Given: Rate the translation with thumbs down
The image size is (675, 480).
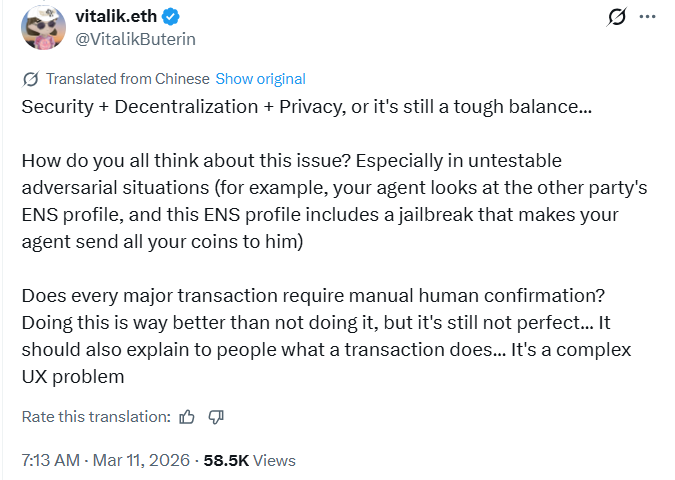Looking at the screenshot, I should [x=215, y=416].
